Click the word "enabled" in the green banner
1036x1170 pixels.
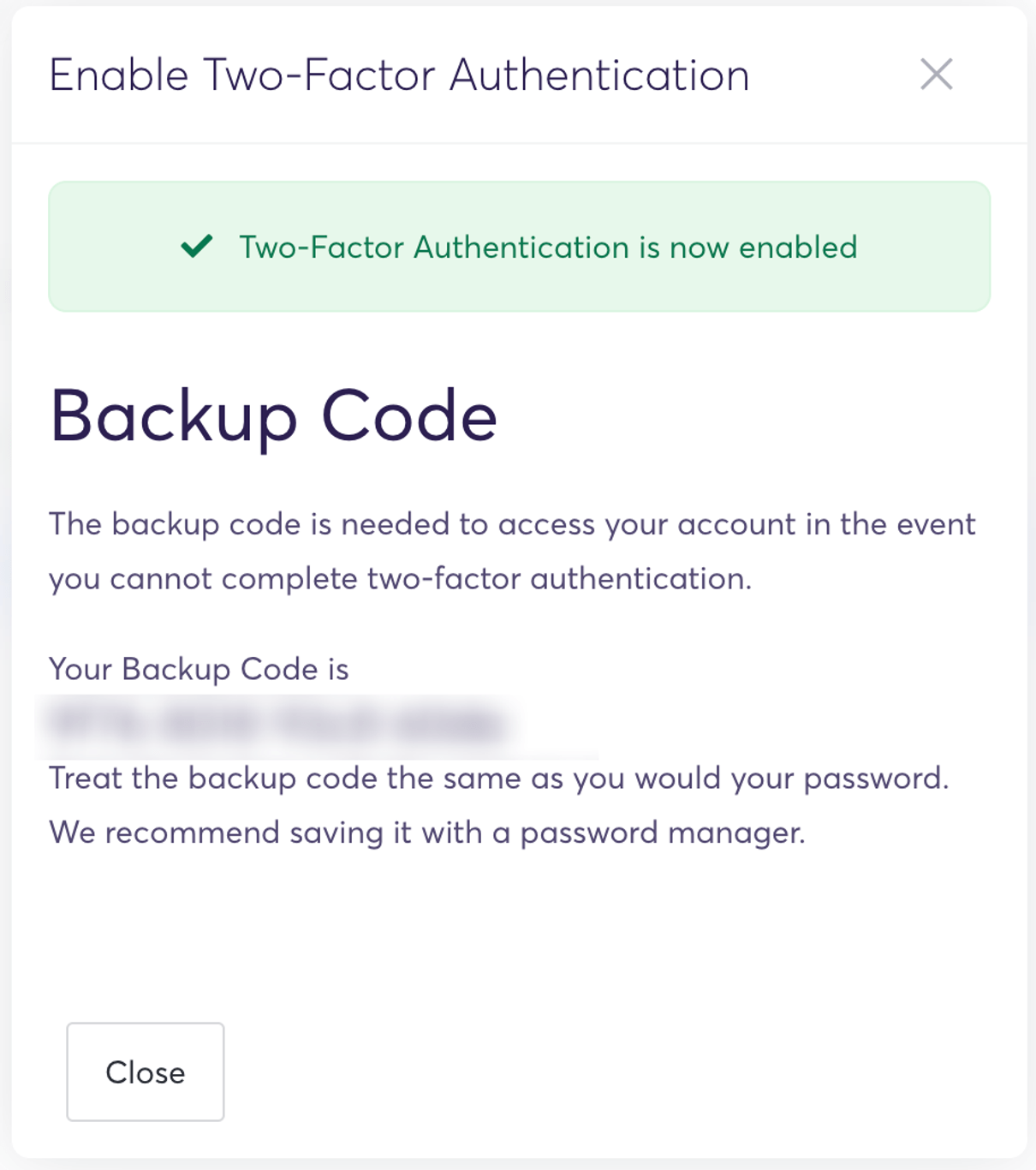pyautogui.click(x=798, y=248)
